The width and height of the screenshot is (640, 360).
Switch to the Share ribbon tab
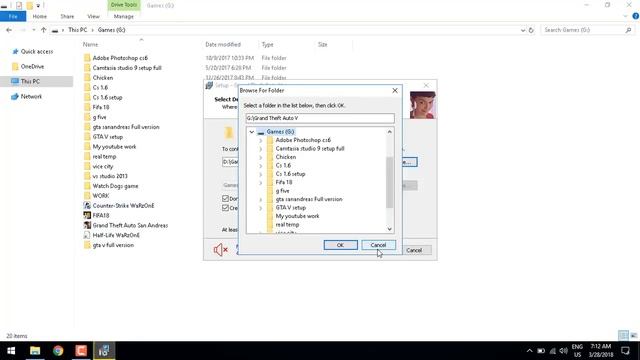[x=67, y=16]
